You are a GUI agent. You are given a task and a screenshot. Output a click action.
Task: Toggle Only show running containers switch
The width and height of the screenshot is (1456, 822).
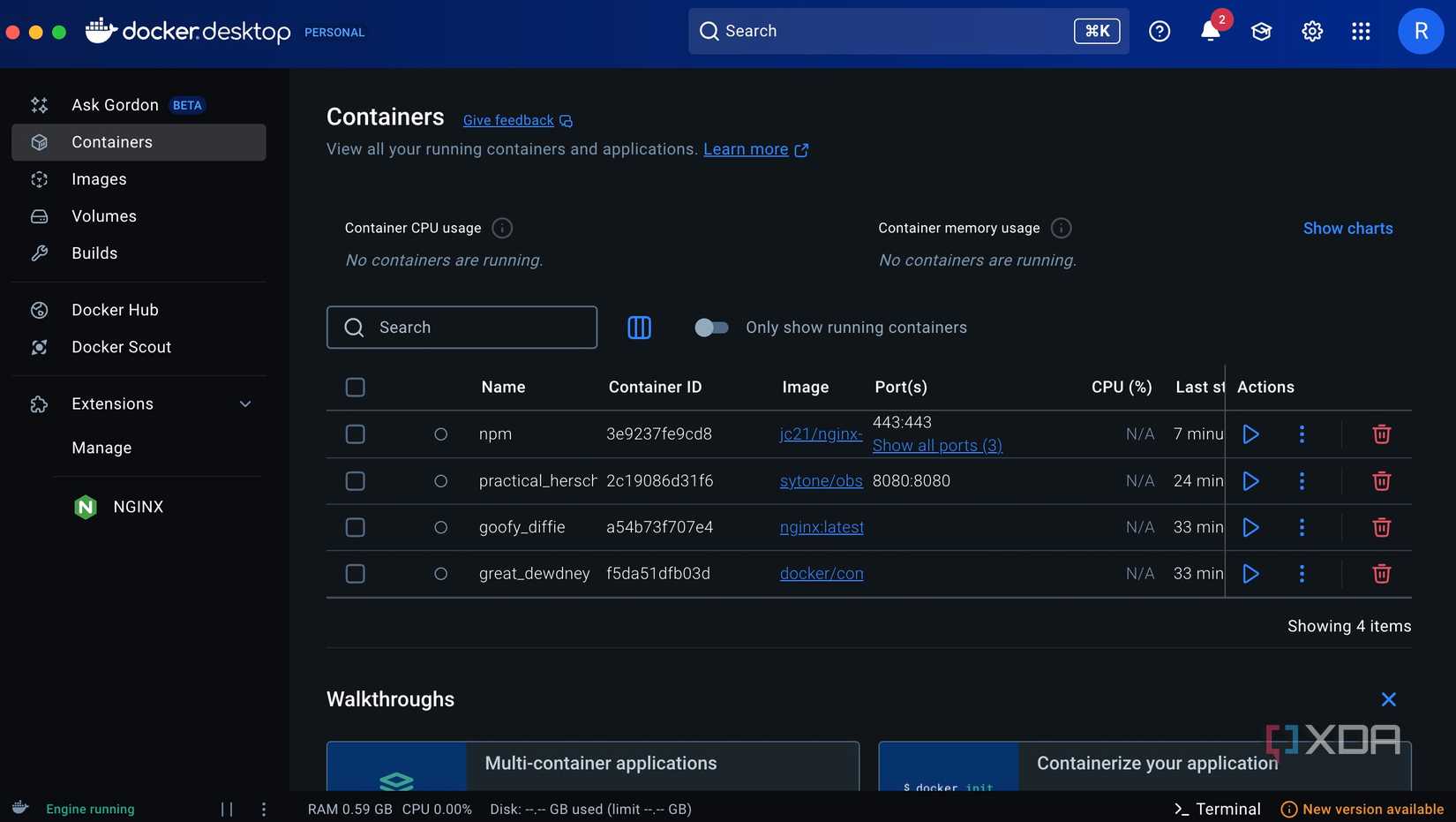711,328
